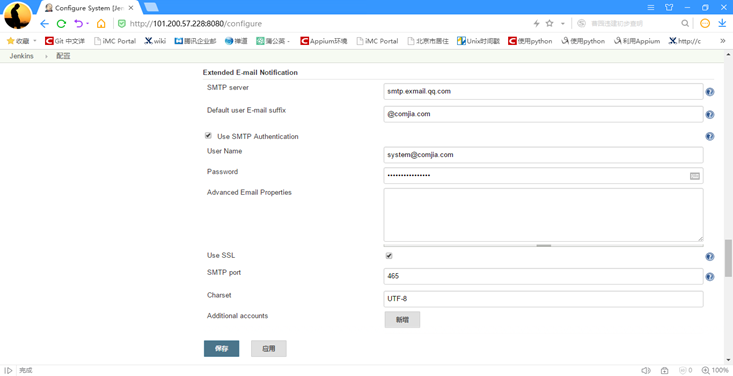Open the Git 中文洋 bookmark
The height and width of the screenshot is (376, 733).
(65, 41)
